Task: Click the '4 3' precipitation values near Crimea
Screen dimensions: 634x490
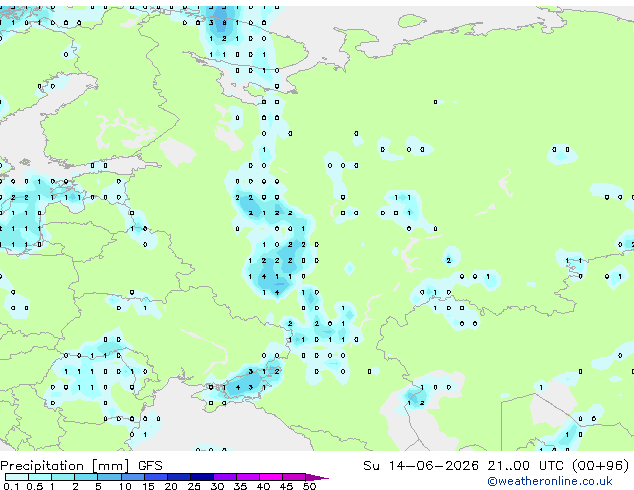Action: point(244,387)
